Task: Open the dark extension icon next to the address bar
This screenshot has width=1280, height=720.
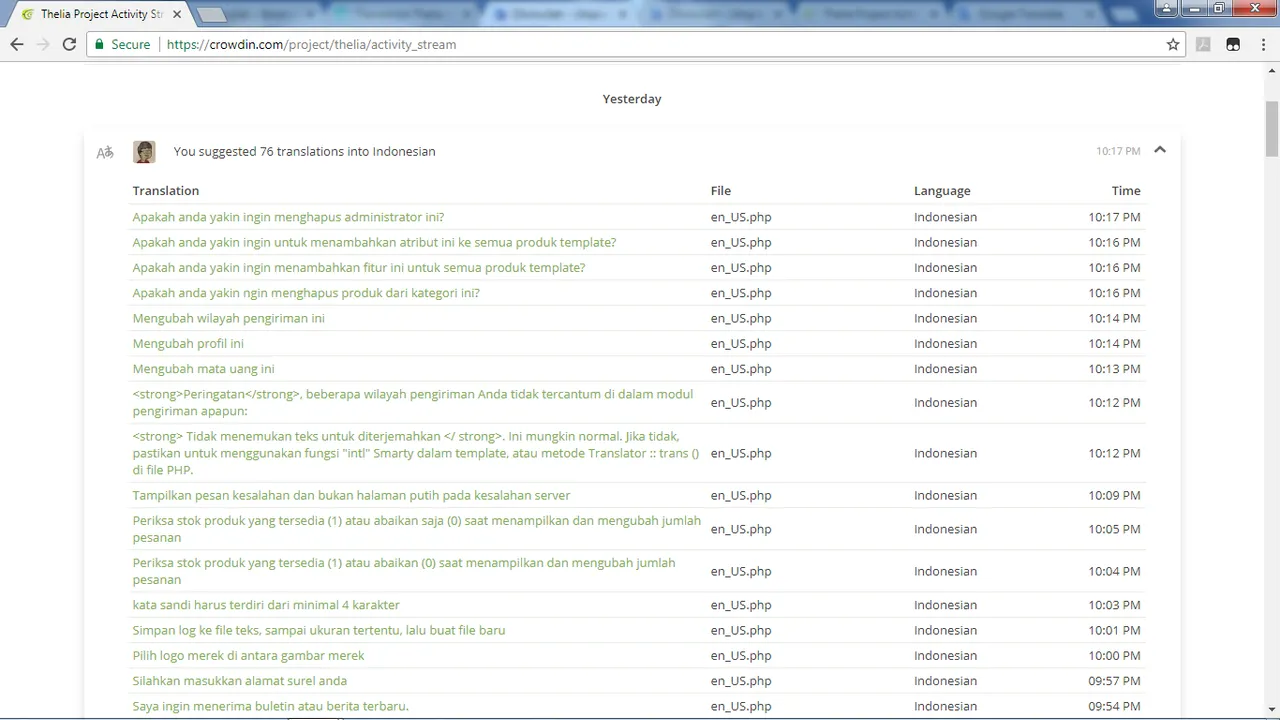Action: point(1233,44)
